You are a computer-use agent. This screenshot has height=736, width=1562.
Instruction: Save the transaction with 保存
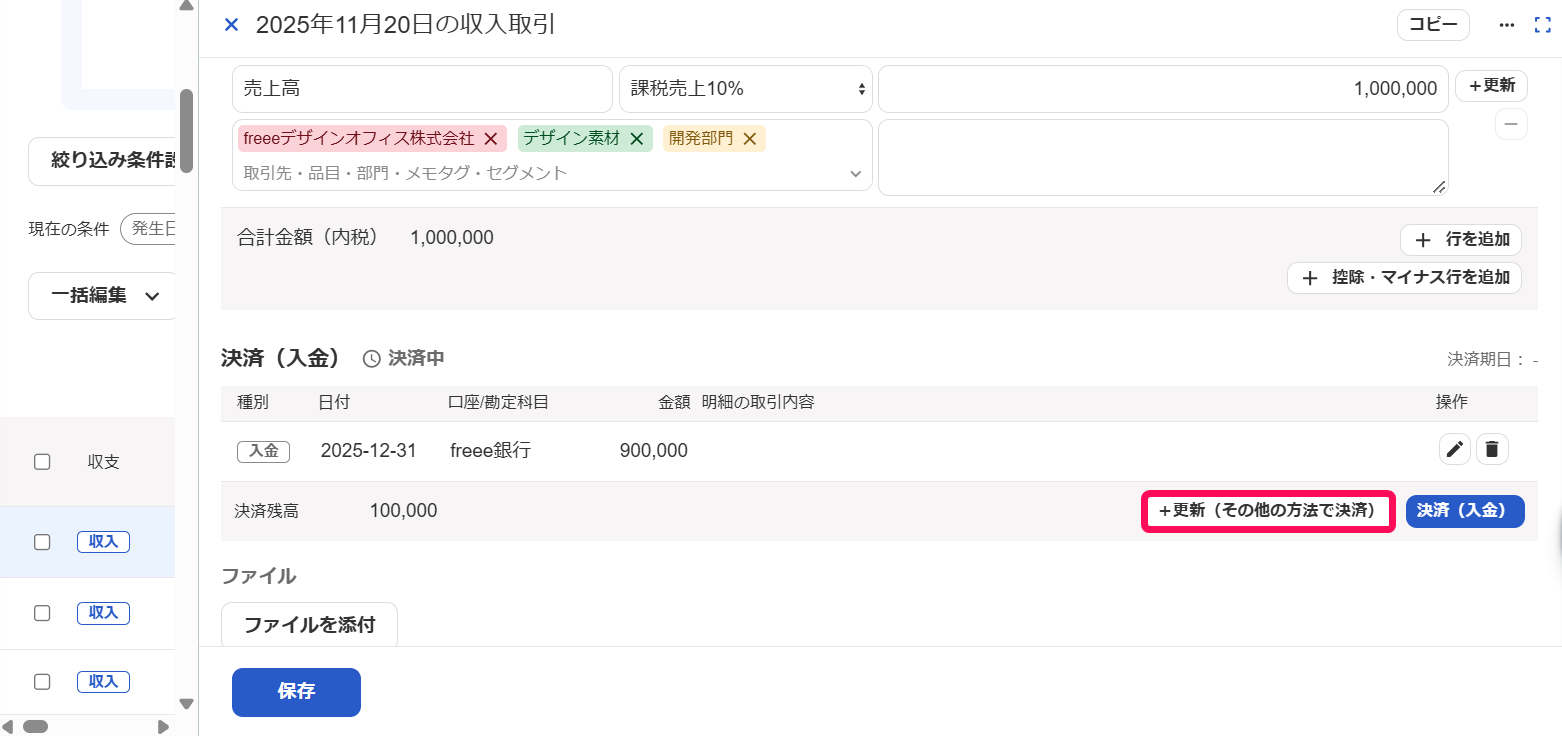(x=296, y=692)
